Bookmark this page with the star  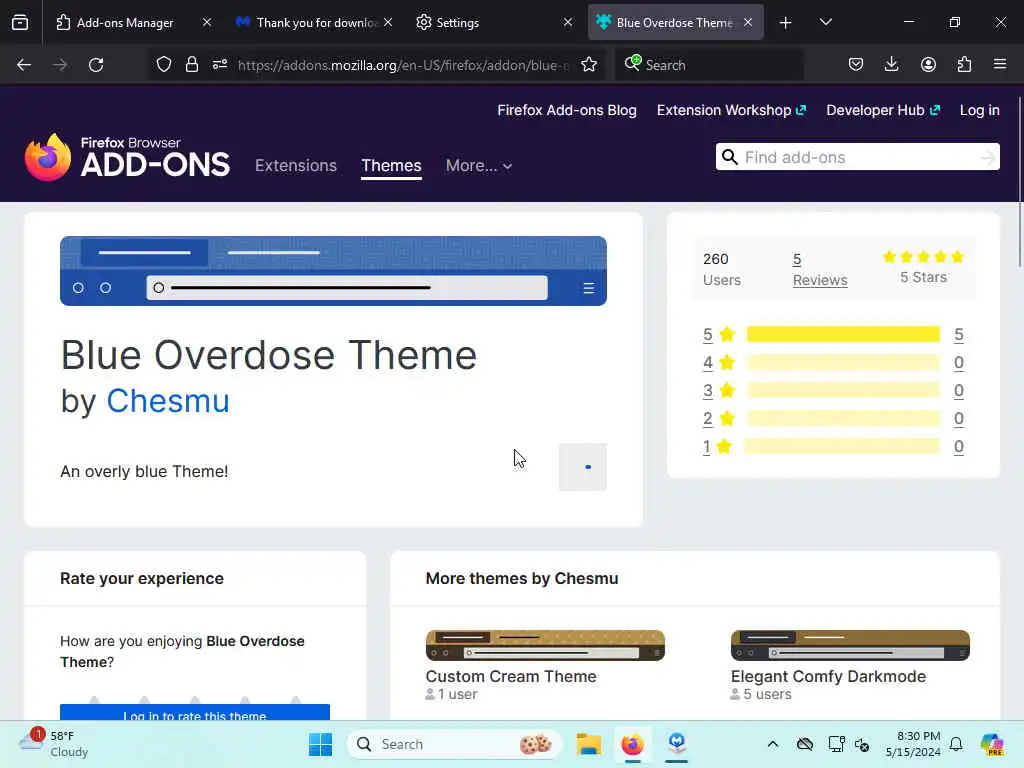pyautogui.click(x=589, y=65)
